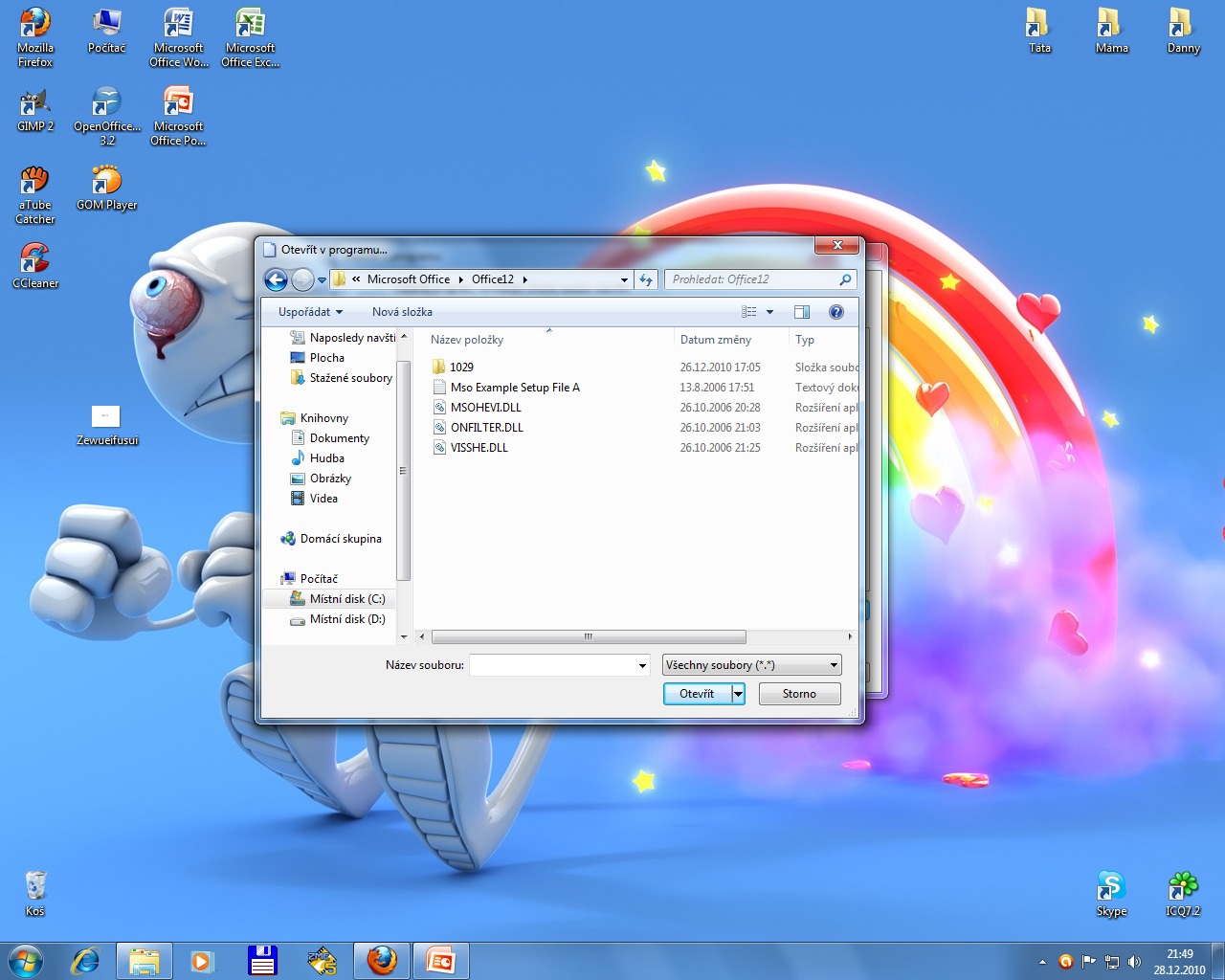The height and width of the screenshot is (980, 1225).
Task: Open the recent pages dropdown beside forward arrow
Action: click(323, 280)
